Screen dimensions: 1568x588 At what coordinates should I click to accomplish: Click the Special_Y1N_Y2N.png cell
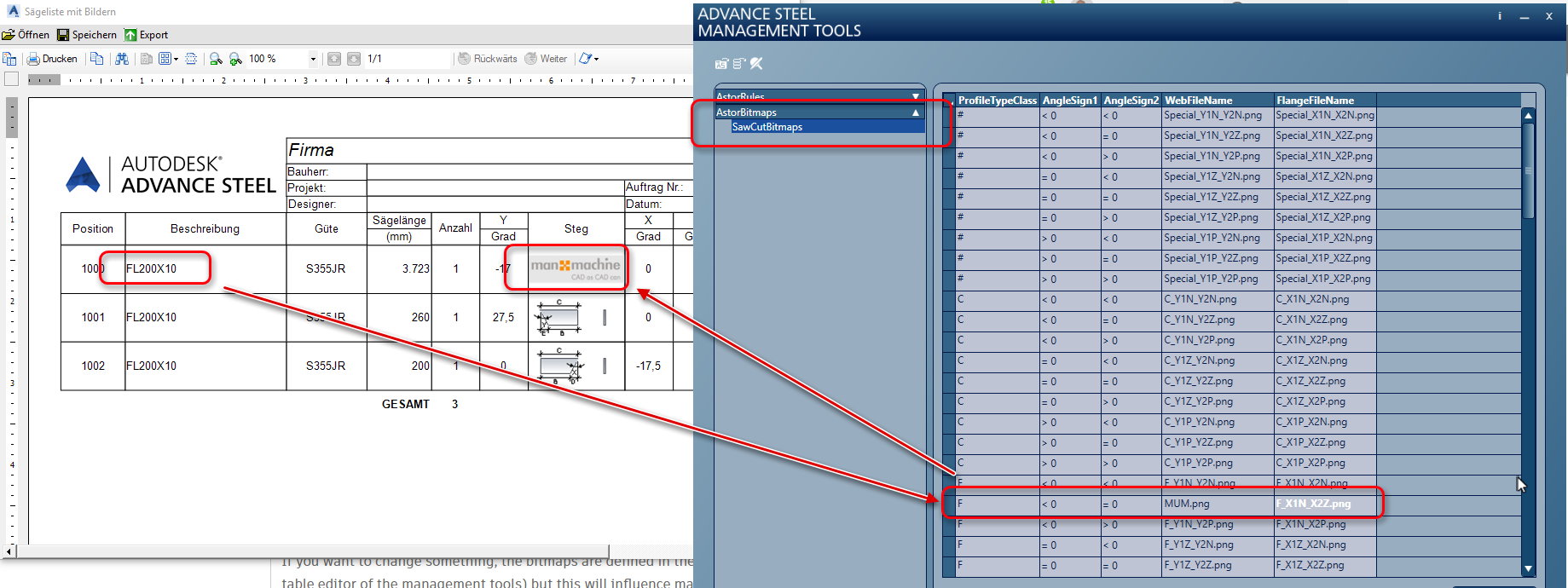(1218, 116)
